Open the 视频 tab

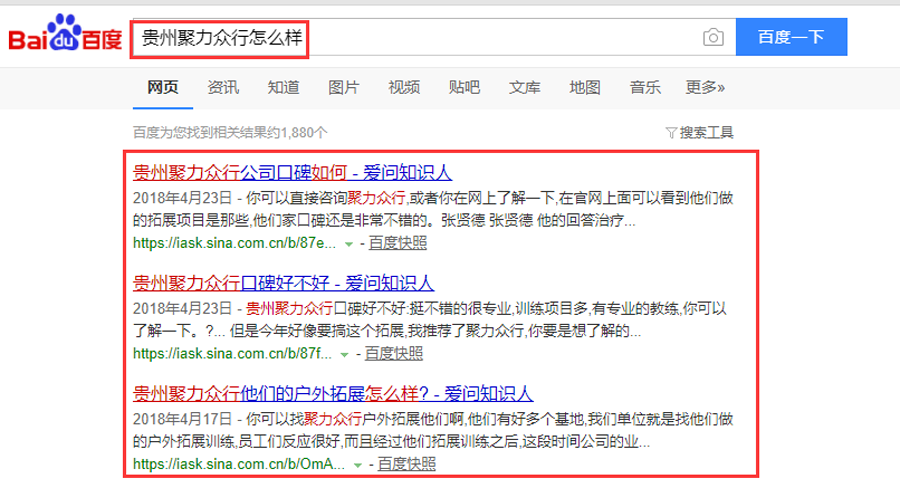404,87
